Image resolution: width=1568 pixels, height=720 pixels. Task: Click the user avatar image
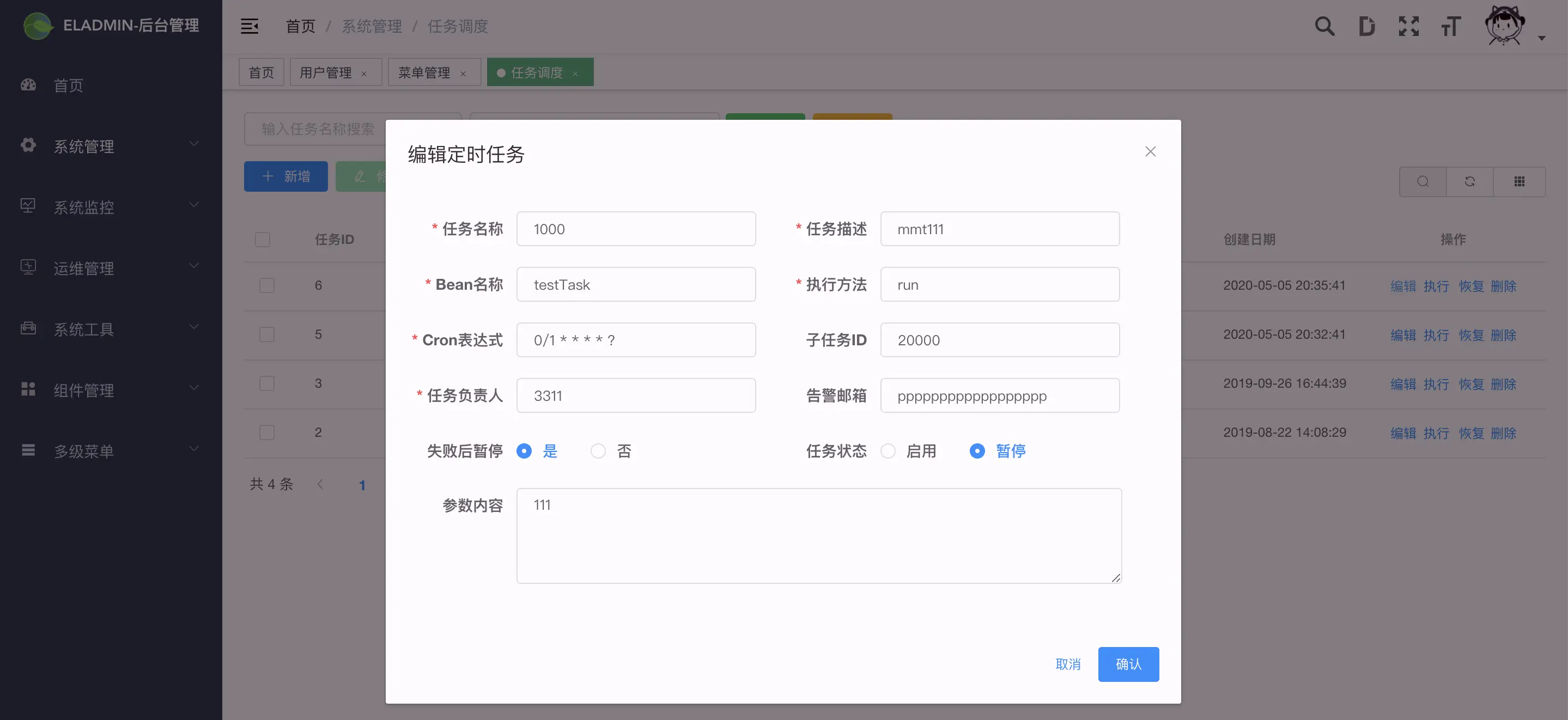click(1504, 26)
